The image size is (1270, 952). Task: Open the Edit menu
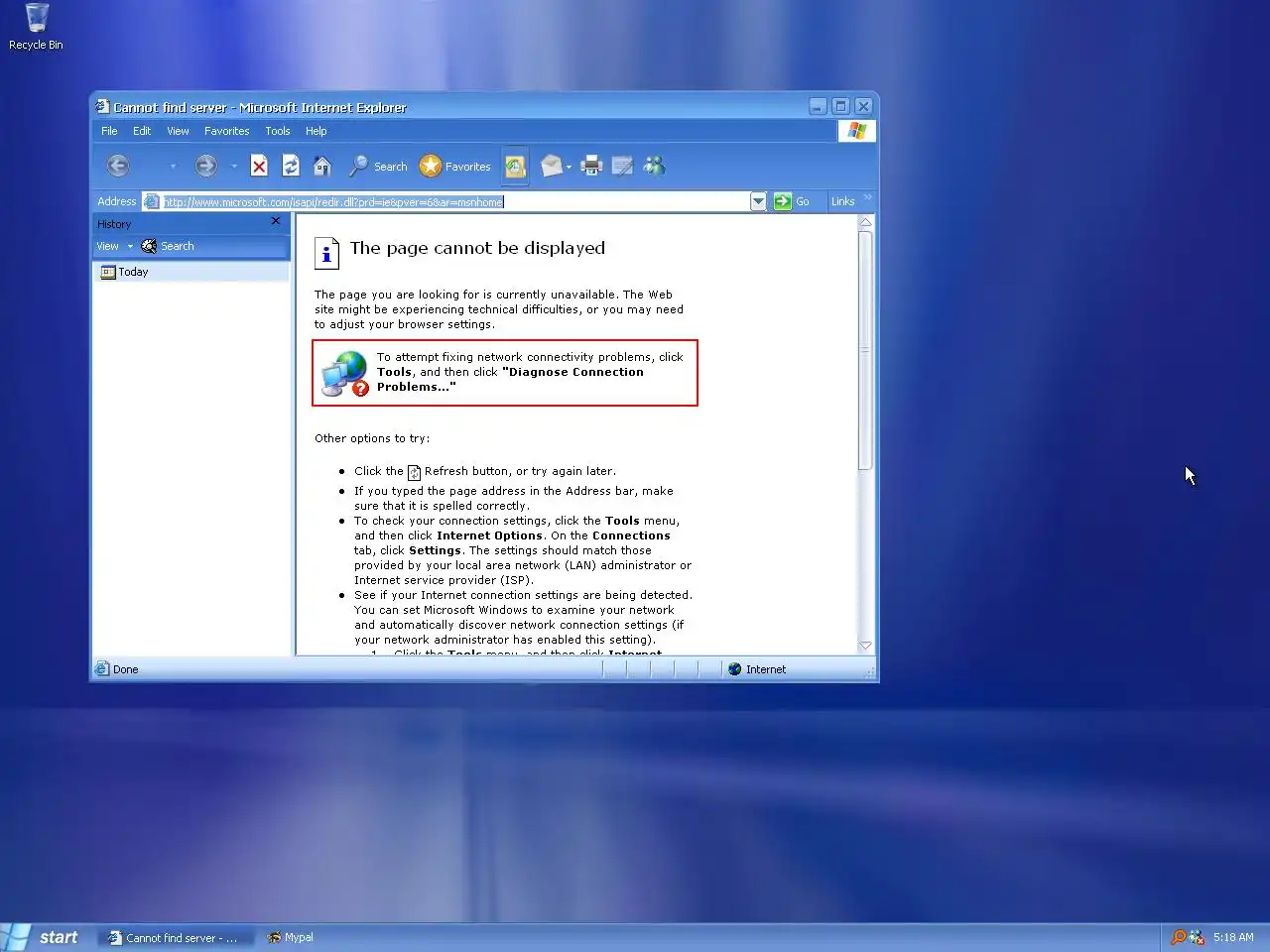click(x=142, y=131)
